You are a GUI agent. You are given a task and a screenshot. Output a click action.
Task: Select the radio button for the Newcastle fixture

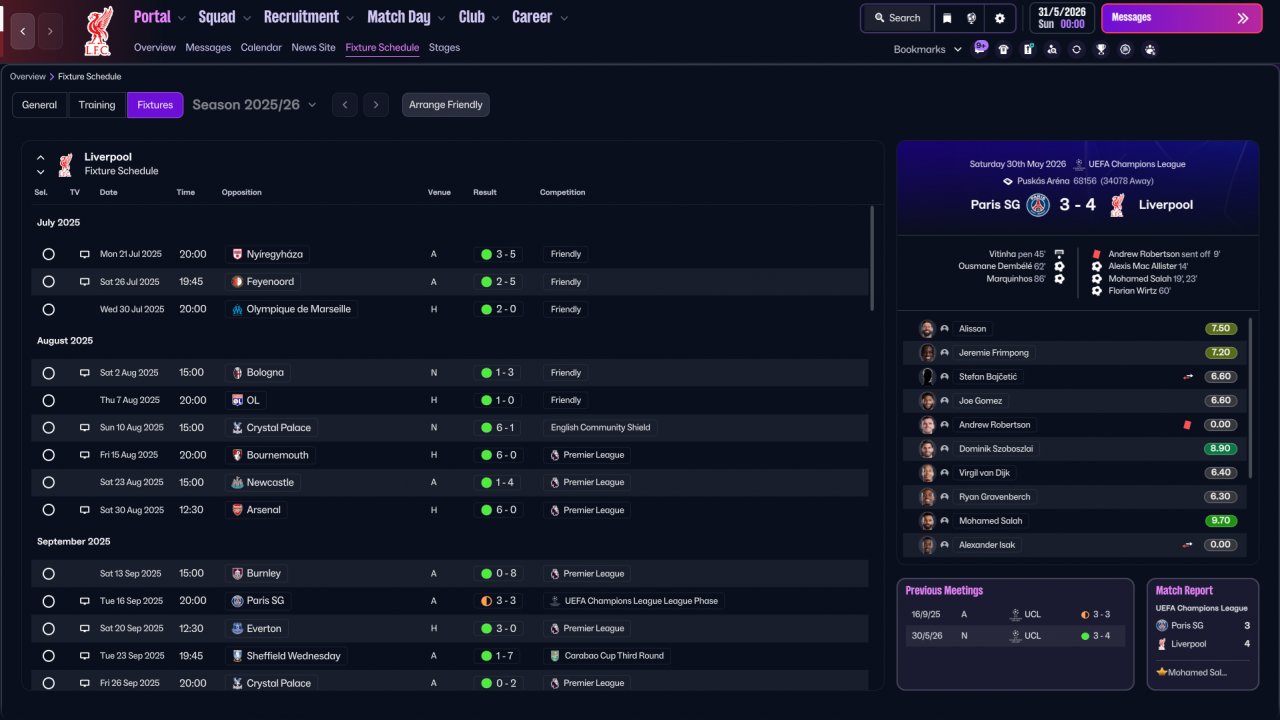[x=48, y=482]
